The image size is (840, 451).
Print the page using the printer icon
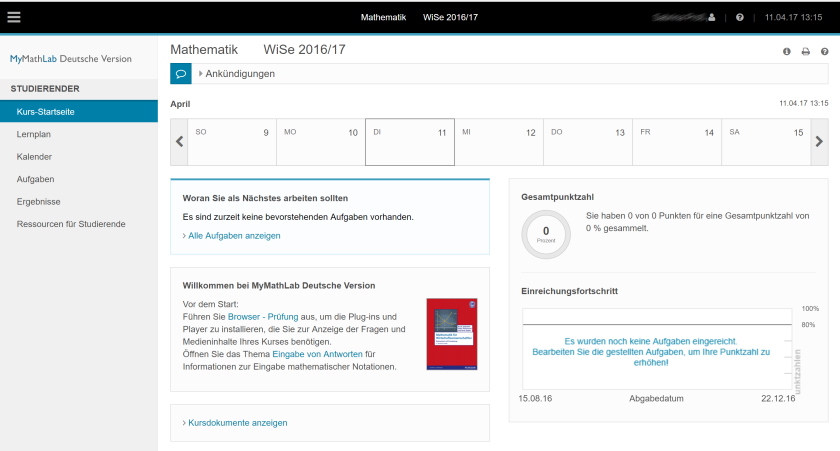(x=805, y=51)
